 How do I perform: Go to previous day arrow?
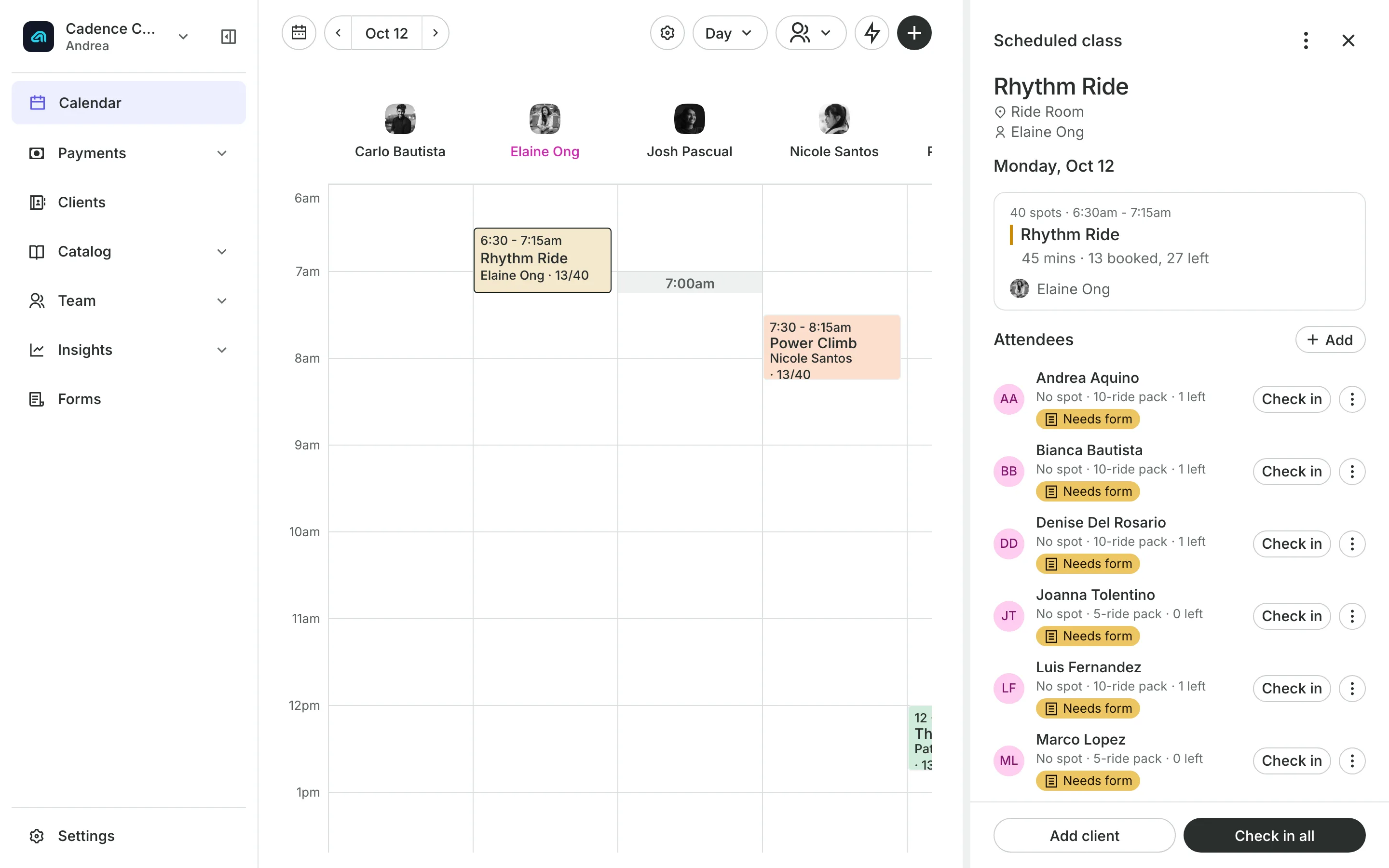[x=339, y=33]
